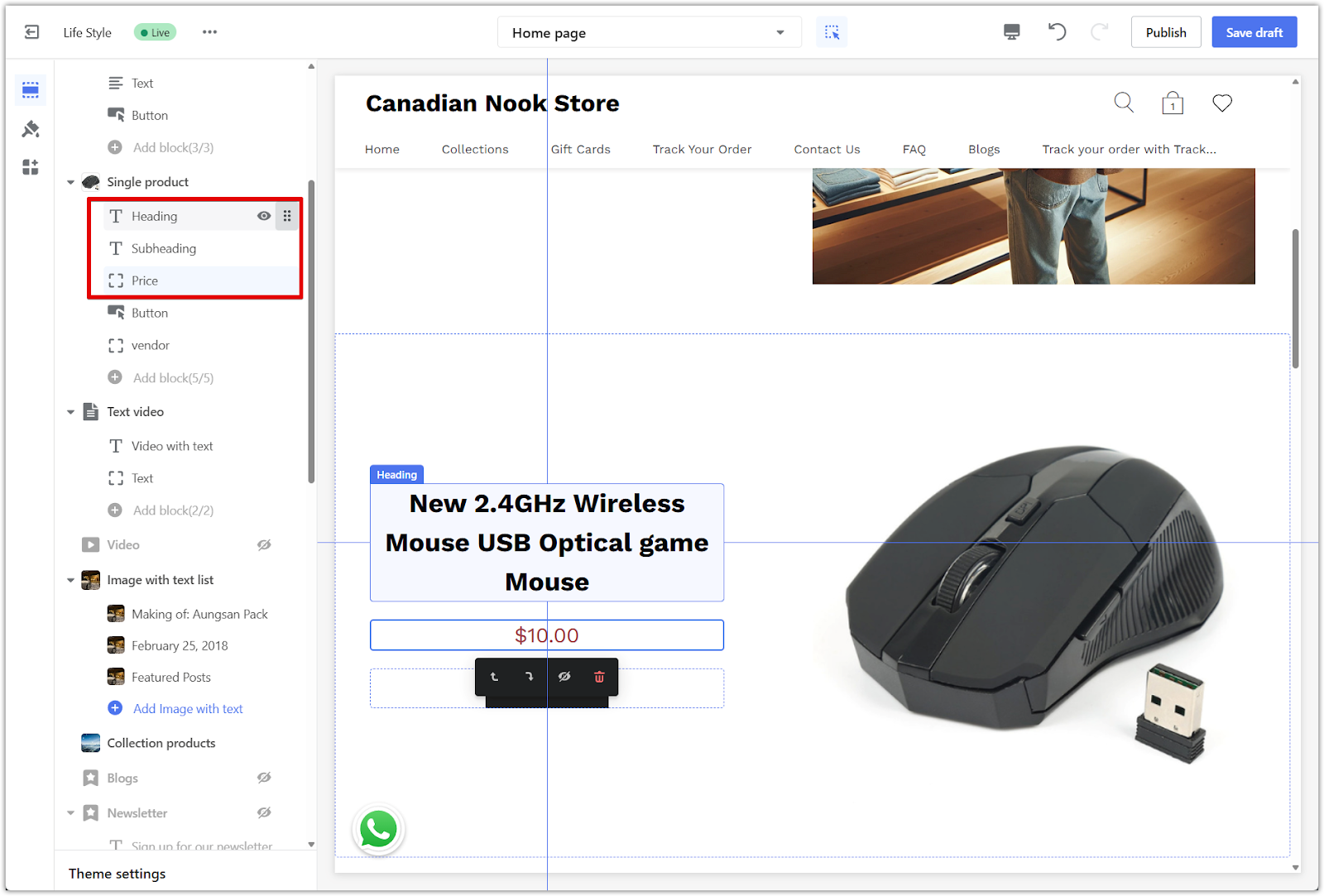
Task: Collapse the Text video section
Action: (x=70, y=412)
